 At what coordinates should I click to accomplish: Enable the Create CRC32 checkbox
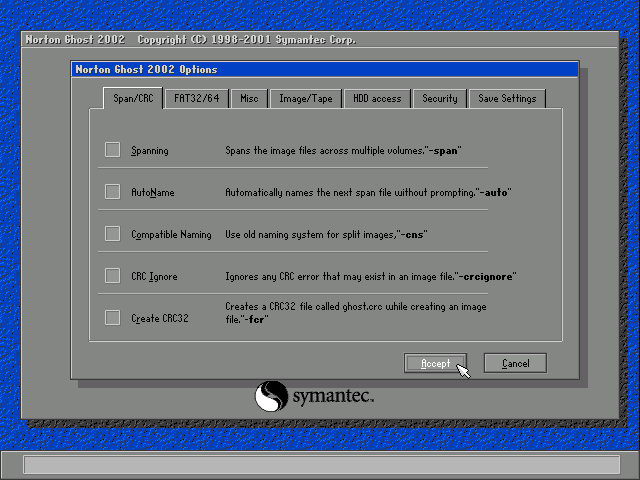(112, 318)
